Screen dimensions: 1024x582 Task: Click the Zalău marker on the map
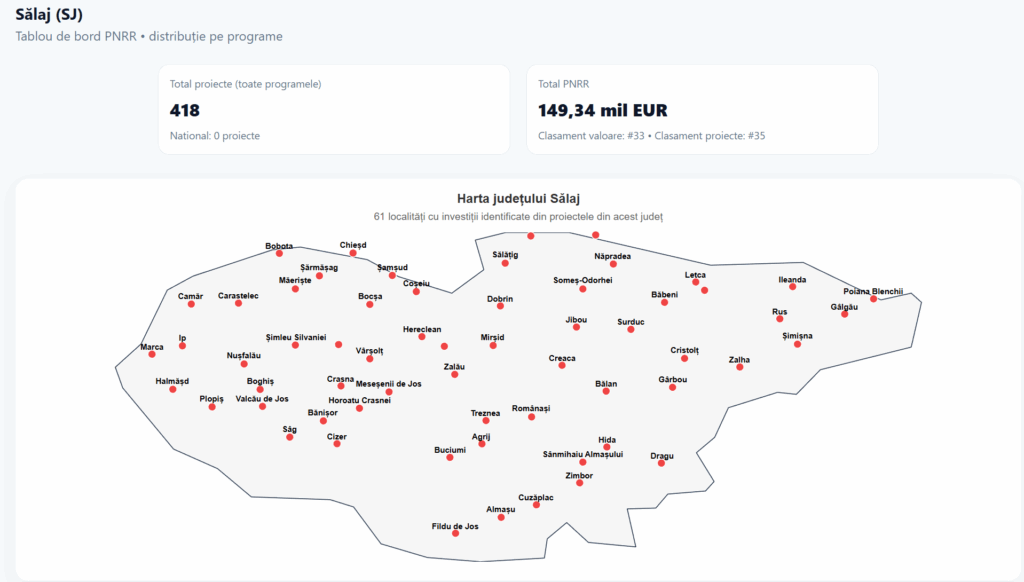coord(455,375)
